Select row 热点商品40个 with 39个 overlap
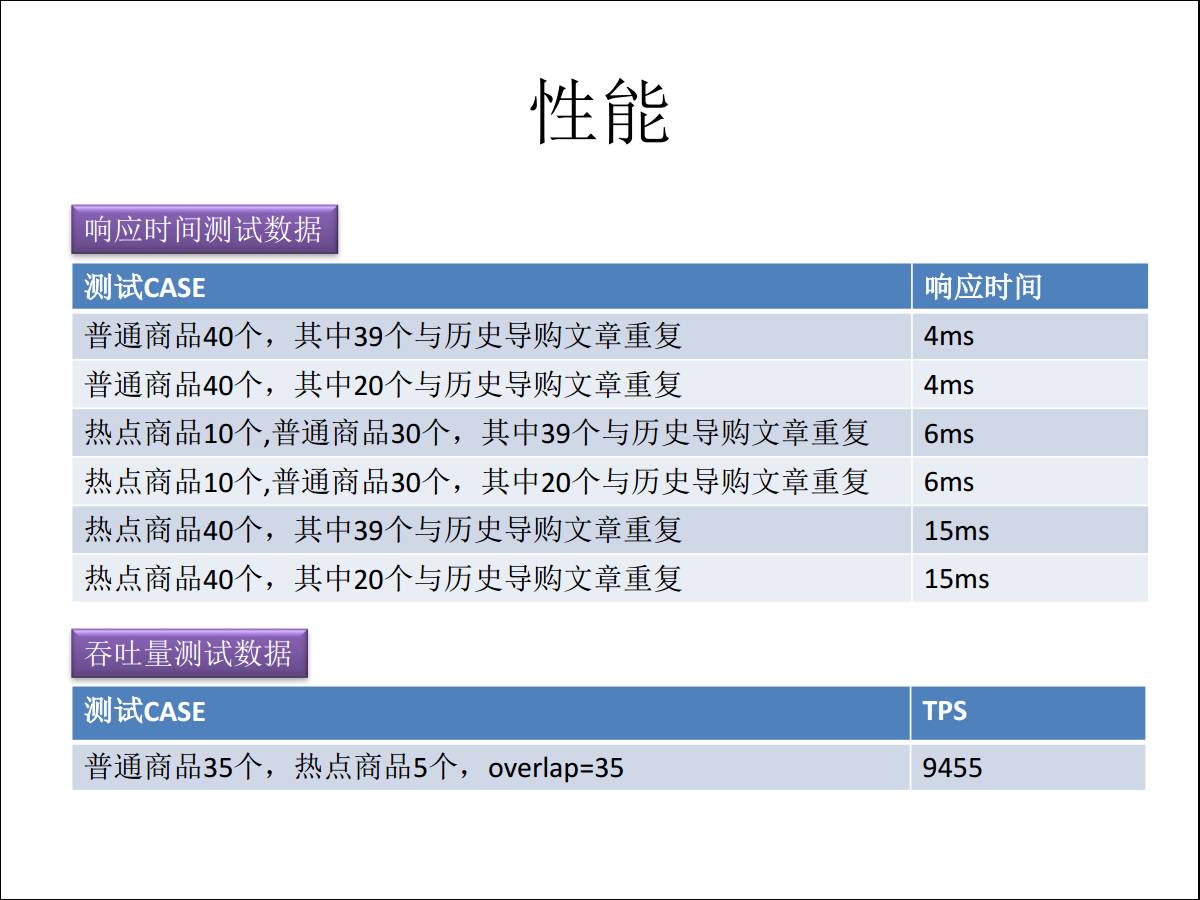Image resolution: width=1200 pixels, height=900 pixels. [x=384, y=530]
